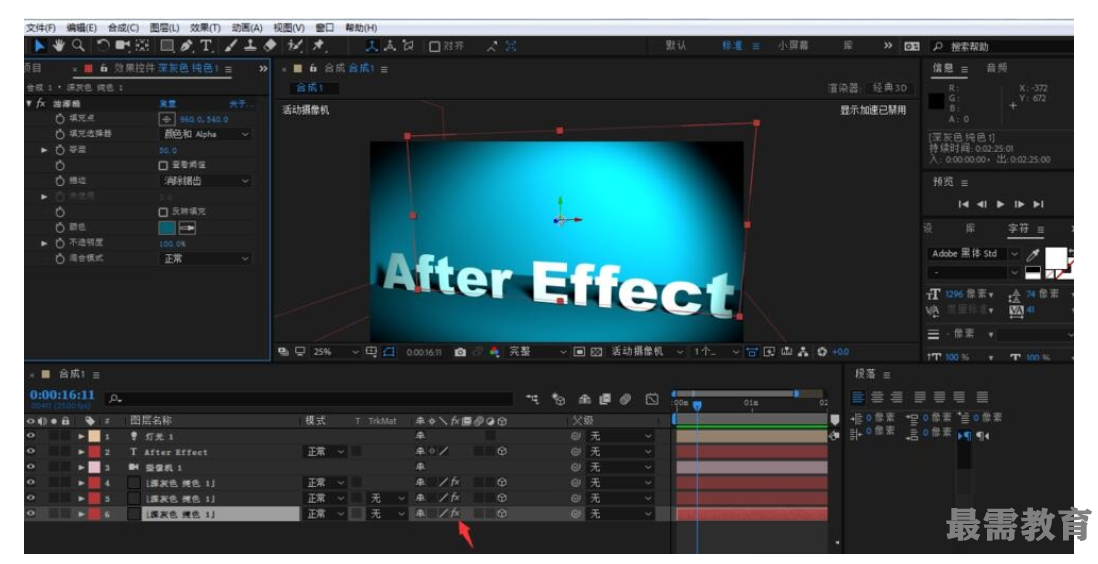Hide the 灯光 1 layer
Viewport: 1098px width, 564px height.
[x=30, y=436]
